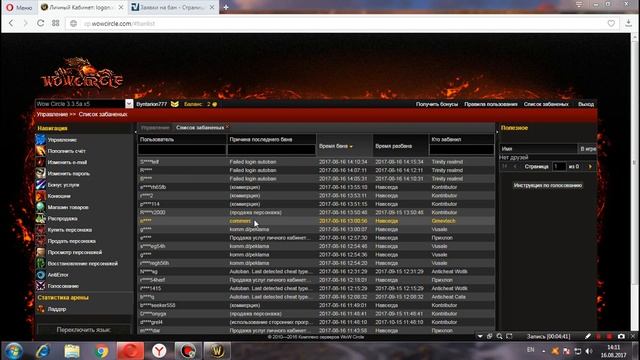Go to next friends page arrow
Screen dimensions: 640x360
point(590,167)
